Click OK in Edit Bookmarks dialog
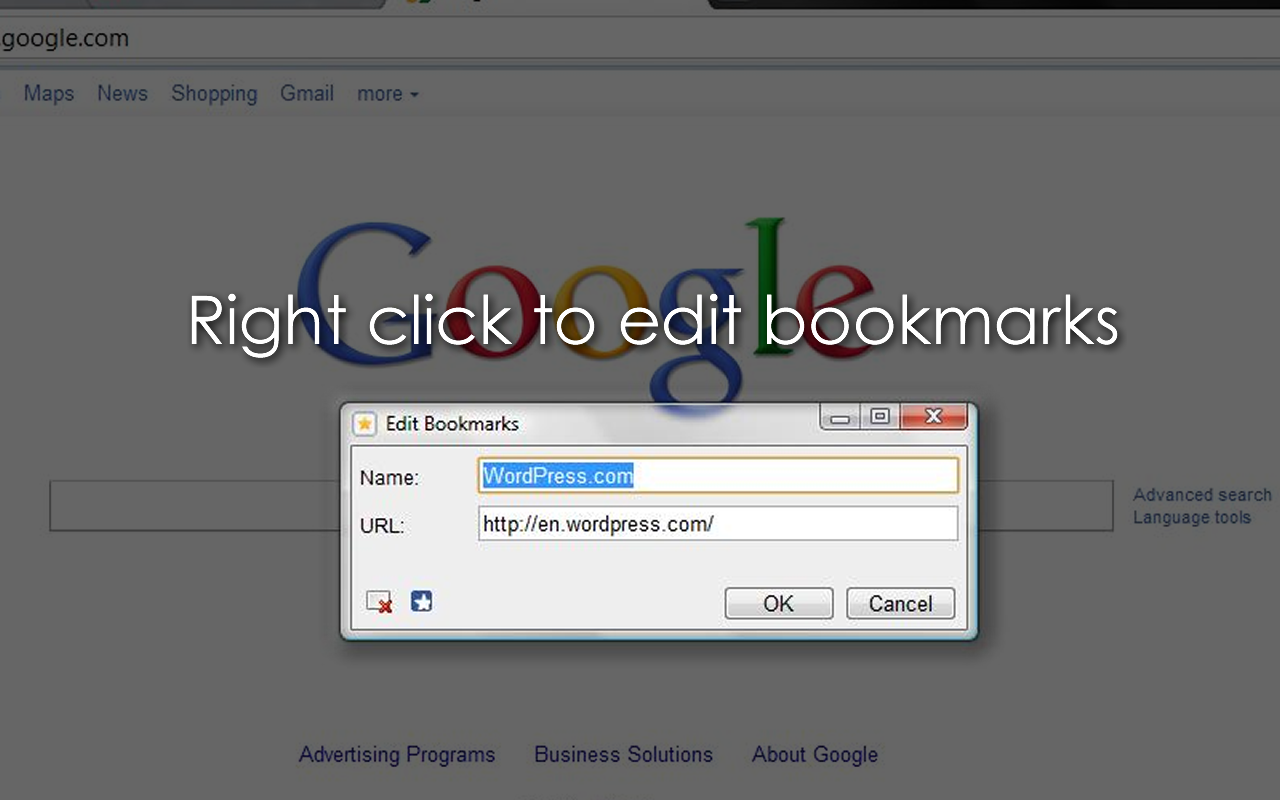Viewport: 1280px width, 800px height. [x=779, y=603]
